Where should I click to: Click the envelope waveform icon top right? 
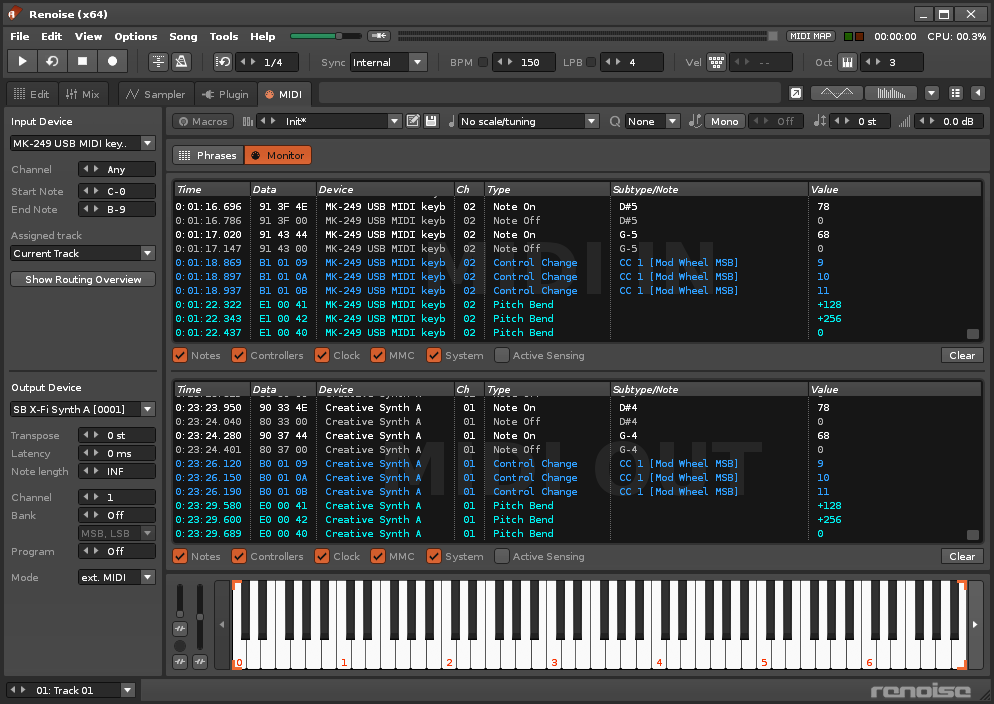tap(838, 92)
